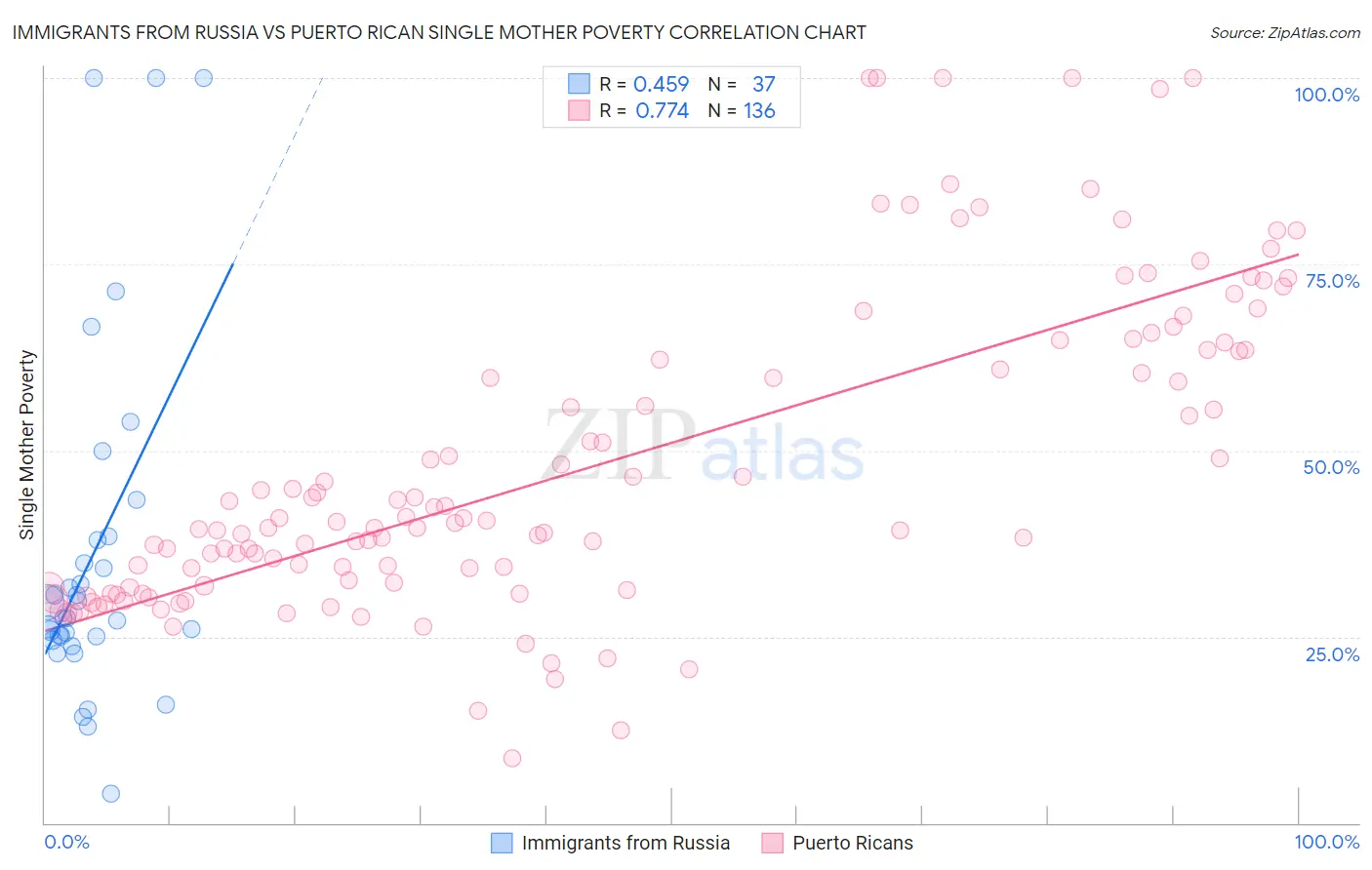Click the N = 136 sample count
The height and width of the screenshot is (870, 1372).
click(x=742, y=110)
